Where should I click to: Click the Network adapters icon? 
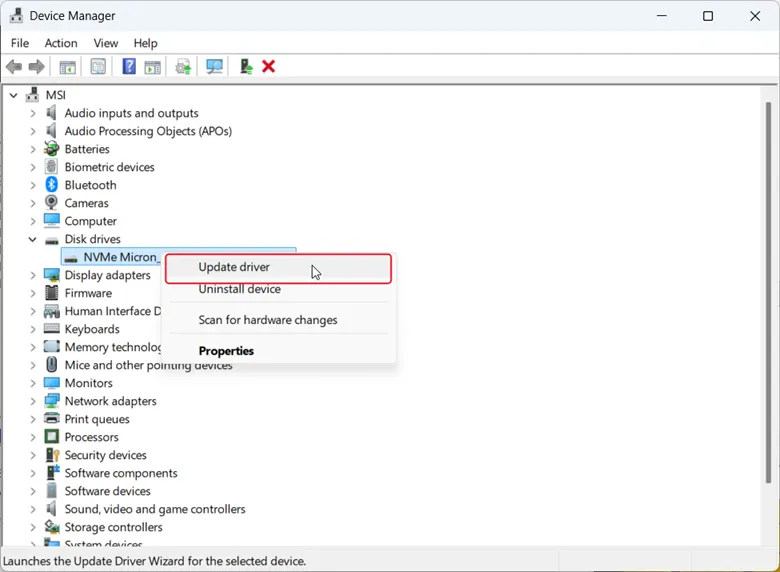51,400
